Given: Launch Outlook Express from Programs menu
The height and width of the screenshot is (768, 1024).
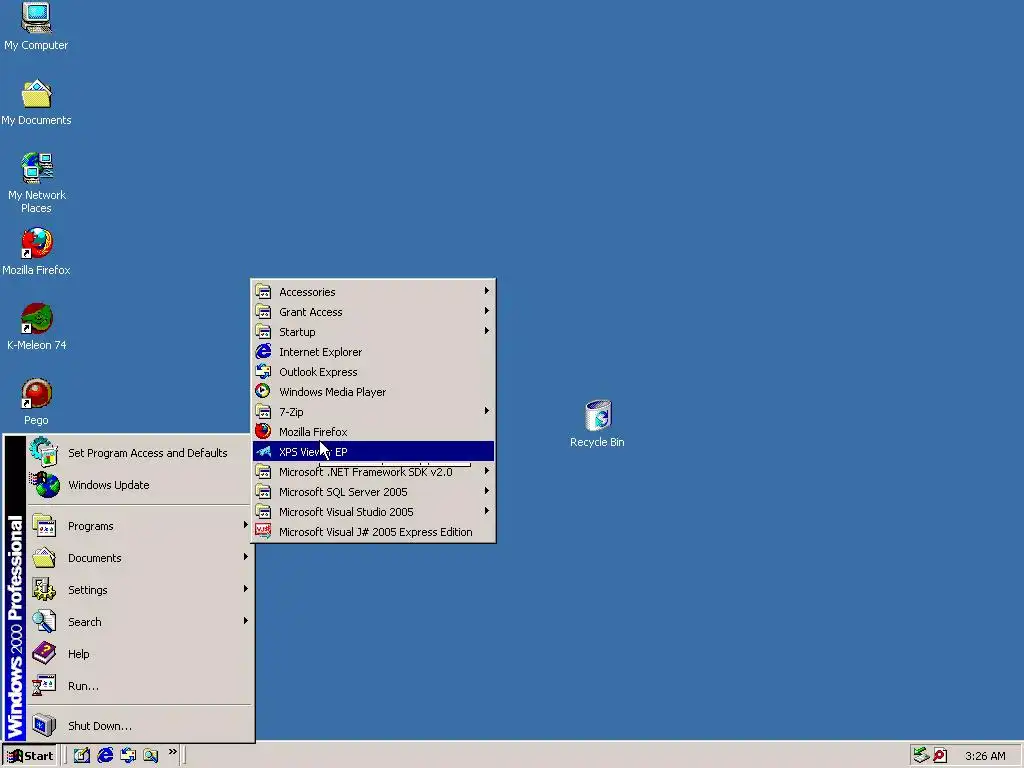Looking at the screenshot, I should [x=374, y=372].
